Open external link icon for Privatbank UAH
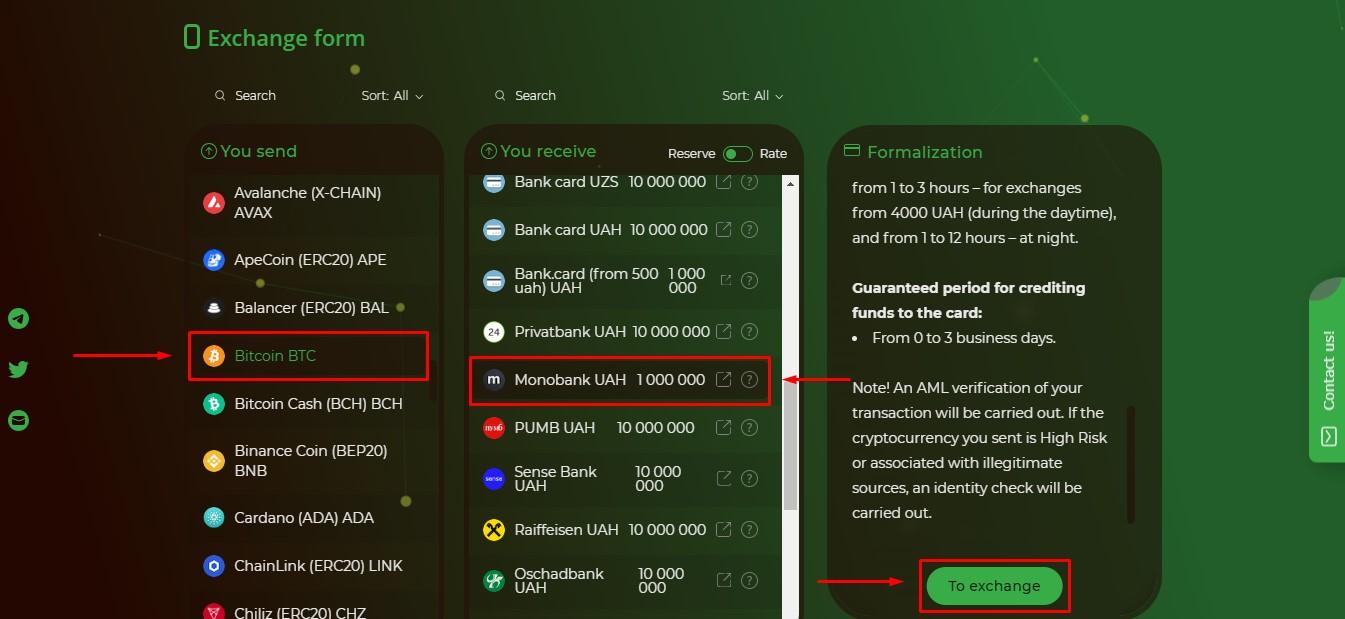 click(x=724, y=332)
